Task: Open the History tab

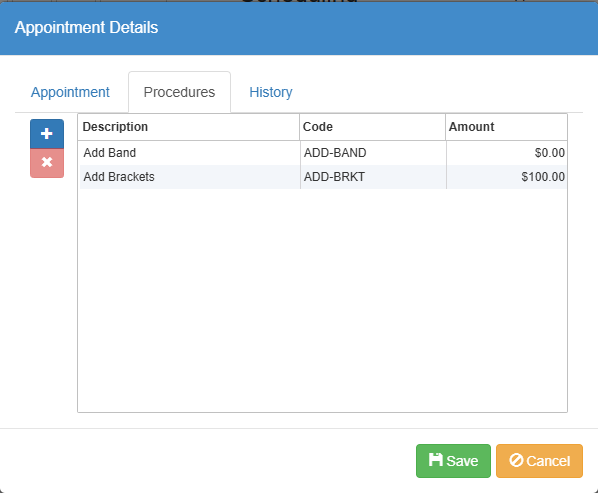Action: pos(271,92)
